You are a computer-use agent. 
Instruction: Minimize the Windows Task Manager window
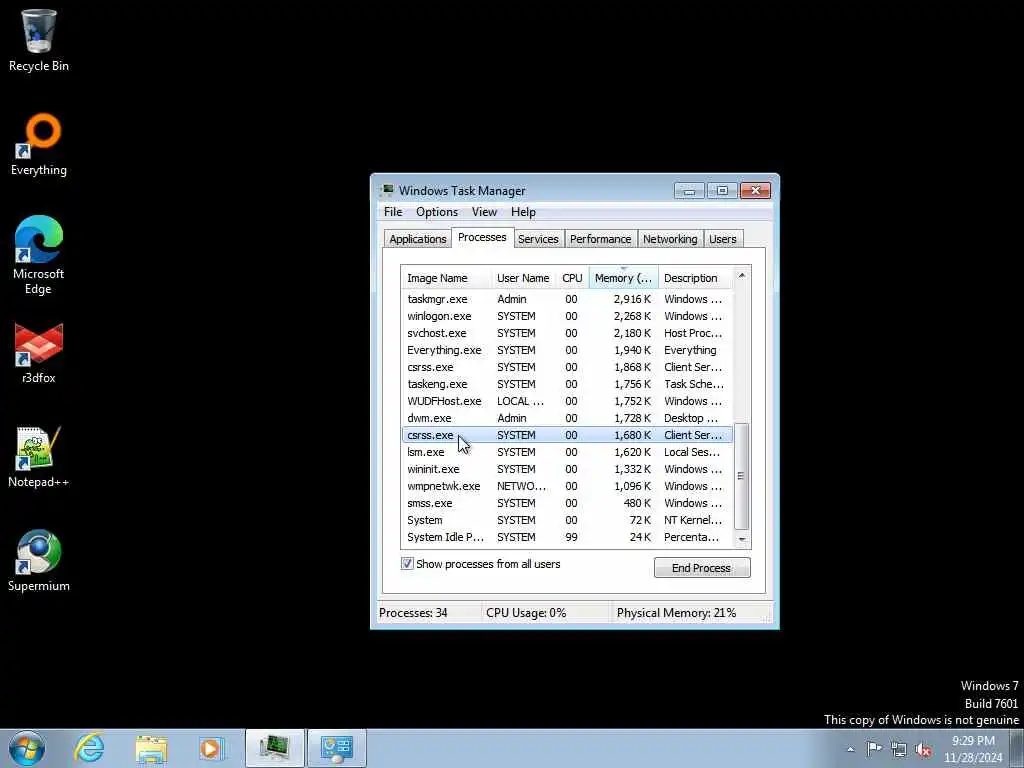click(689, 190)
